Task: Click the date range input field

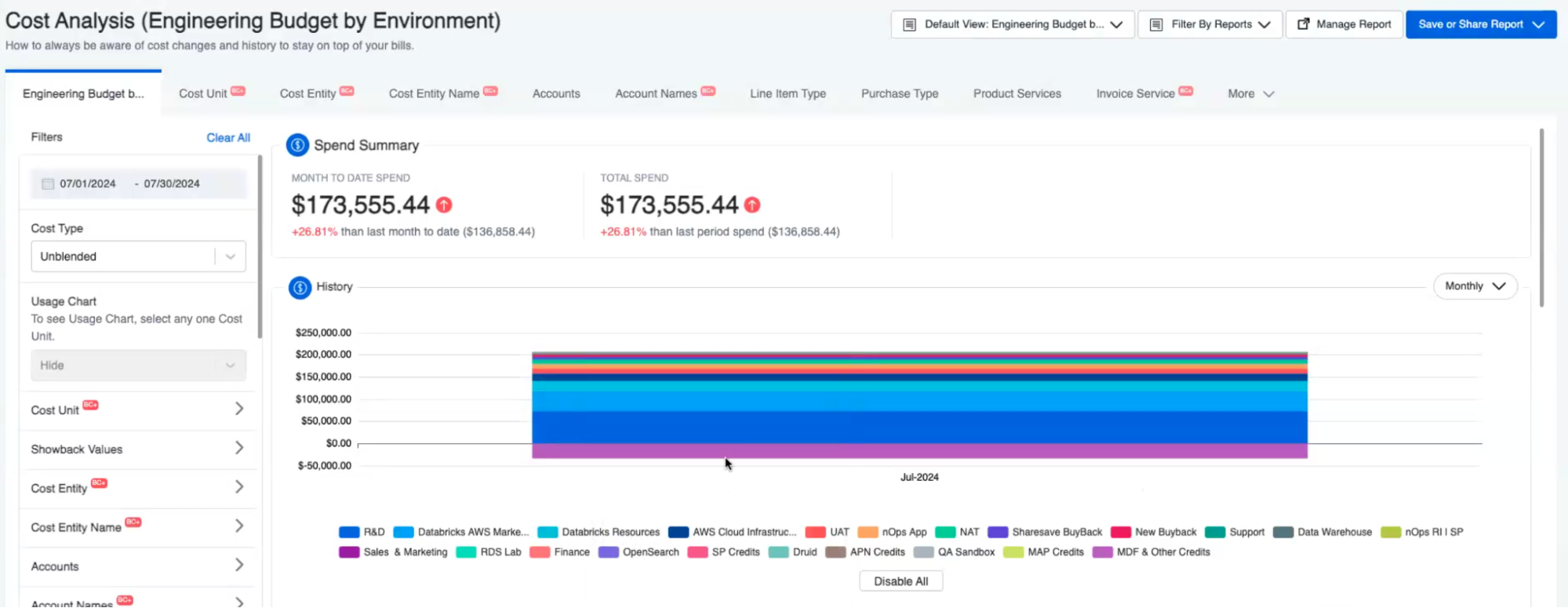Action: [x=138, y=184]
